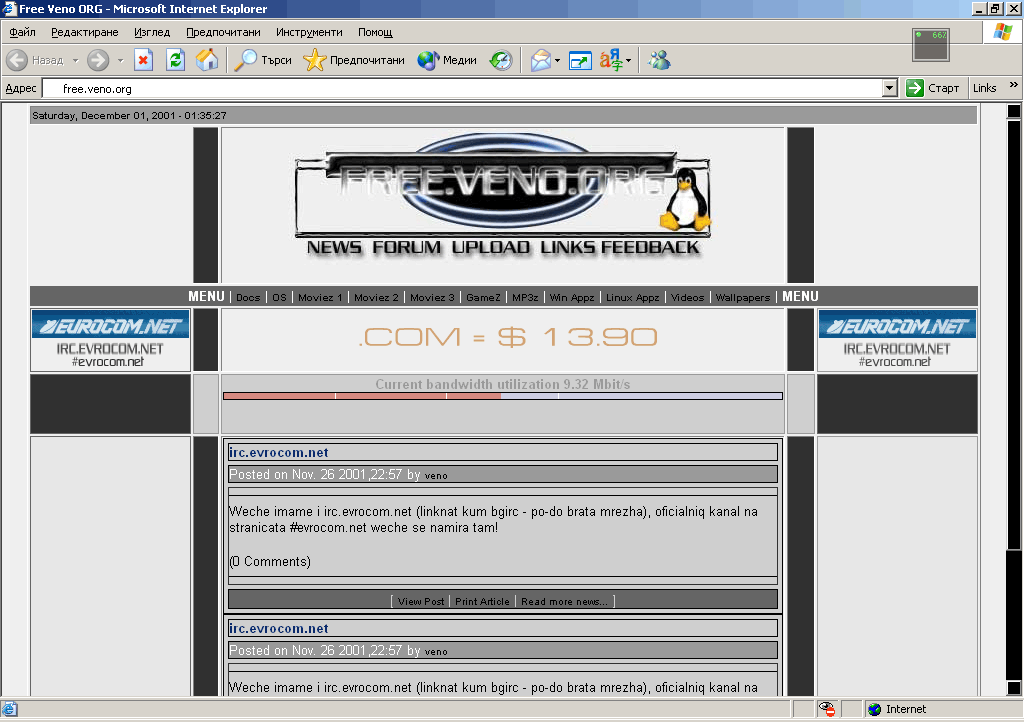Click the Mail envelope toolbar icon

[x=541, y=60]
